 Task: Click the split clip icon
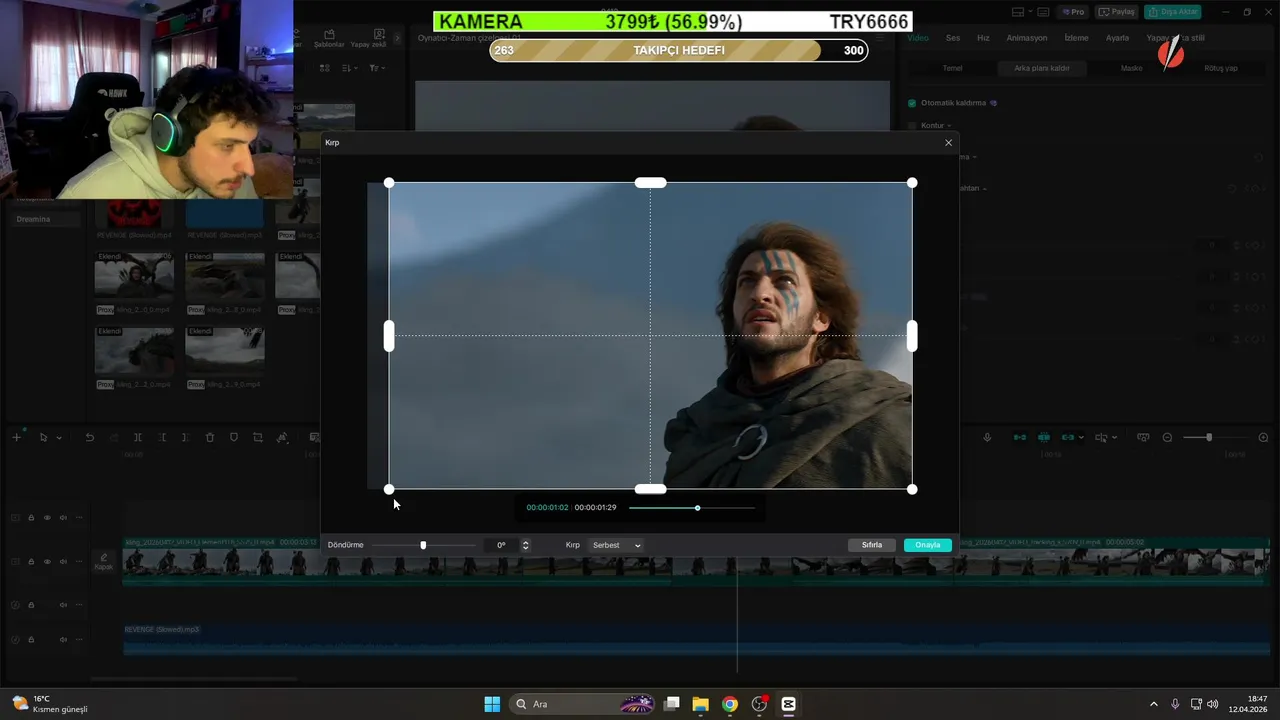pyautogui.click(x=138, y=437)
